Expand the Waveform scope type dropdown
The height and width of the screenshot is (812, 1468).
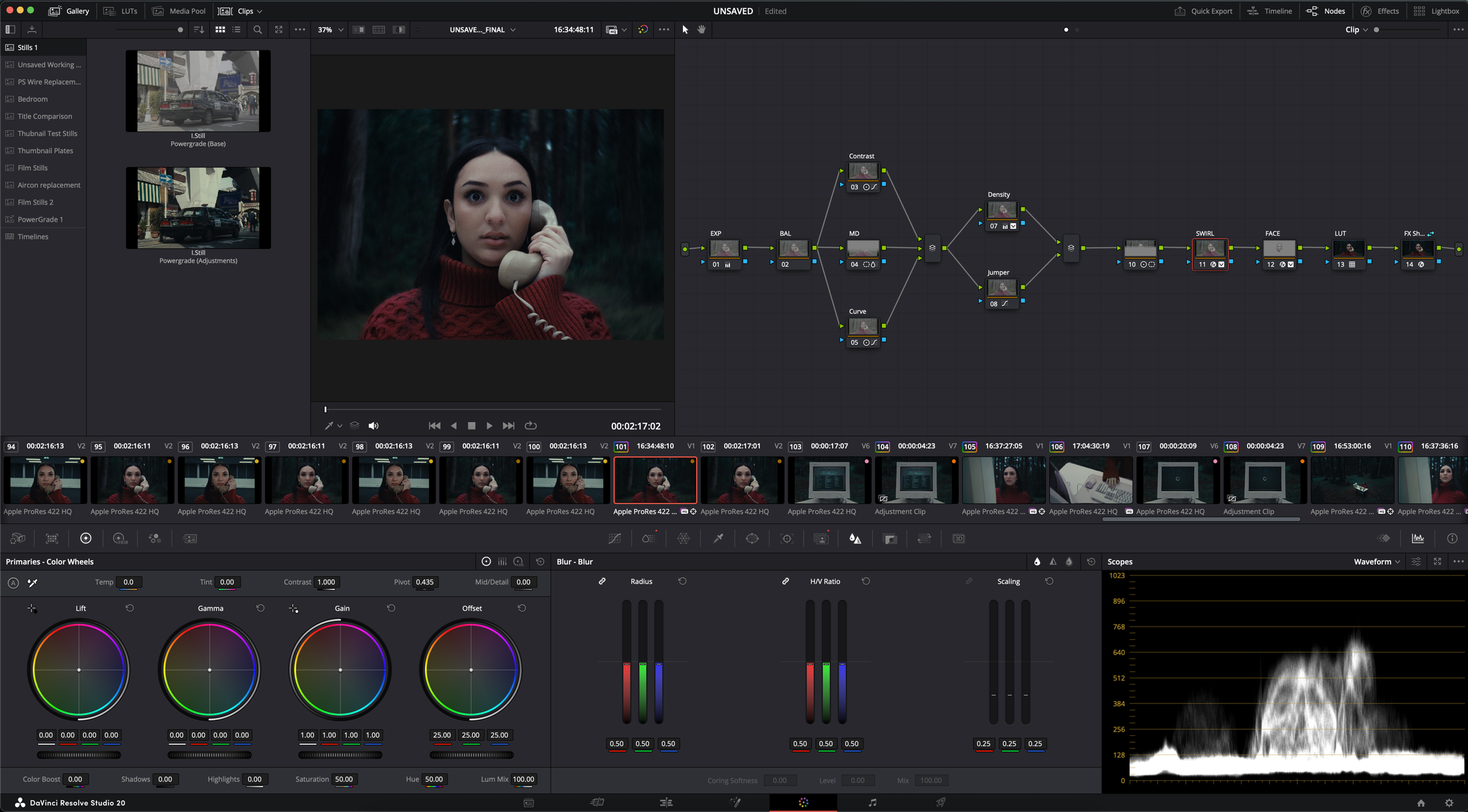pos(1377,562)
